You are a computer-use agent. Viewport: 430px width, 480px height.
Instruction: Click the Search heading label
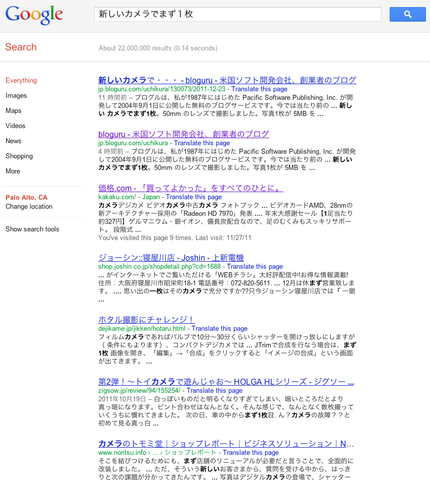pos(21,47)
